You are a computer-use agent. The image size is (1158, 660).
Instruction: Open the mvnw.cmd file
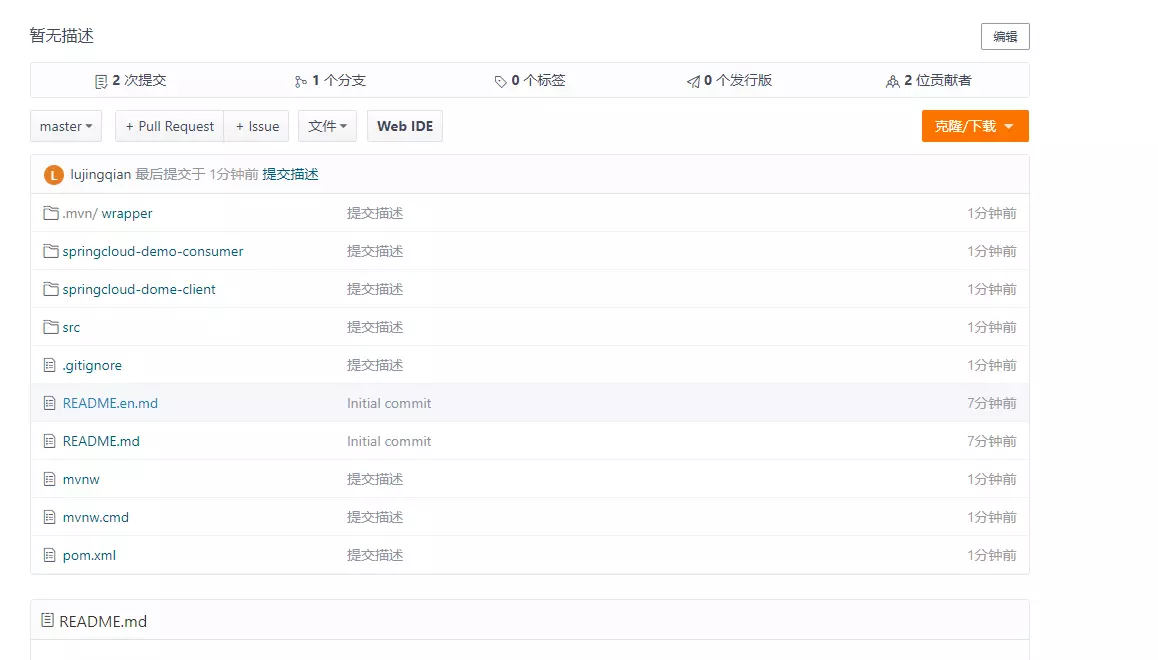coord(96,517)
